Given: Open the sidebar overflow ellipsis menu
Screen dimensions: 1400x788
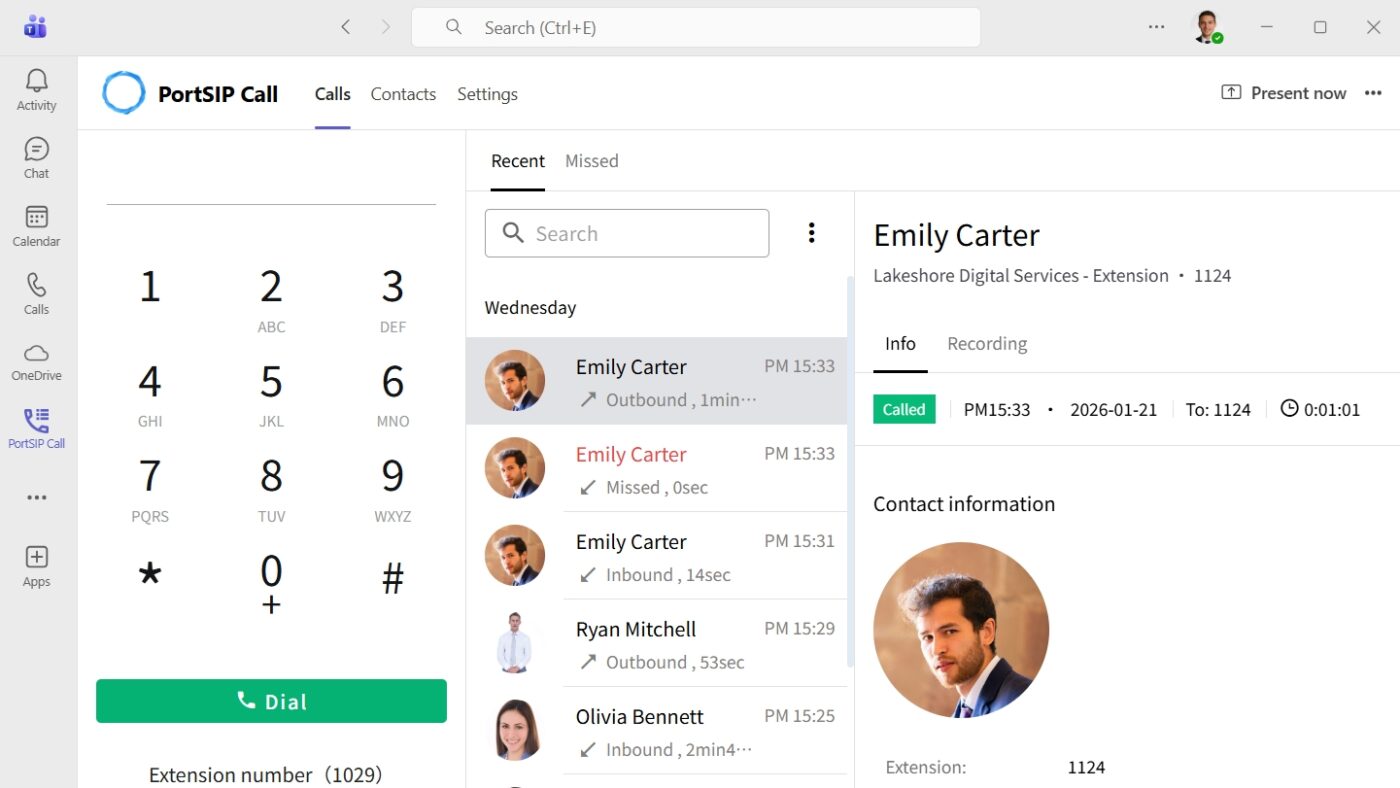Looking at the screenshot, I should 36,497.
